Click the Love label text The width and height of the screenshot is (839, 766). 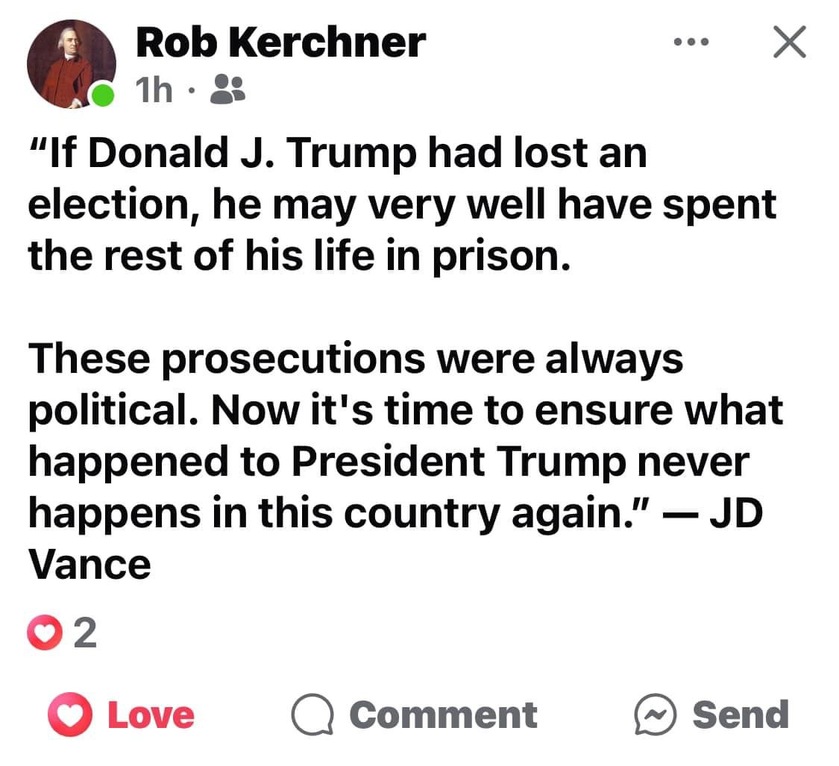coord(151,715)
